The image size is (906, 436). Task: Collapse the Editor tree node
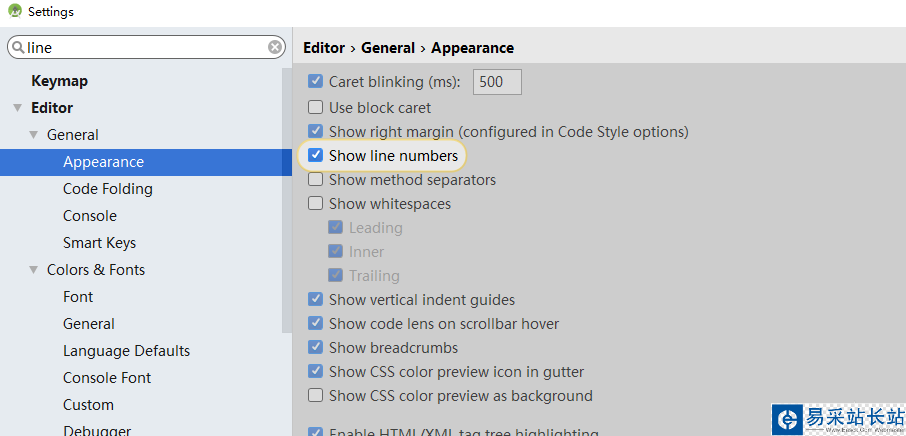click(17, 108)
